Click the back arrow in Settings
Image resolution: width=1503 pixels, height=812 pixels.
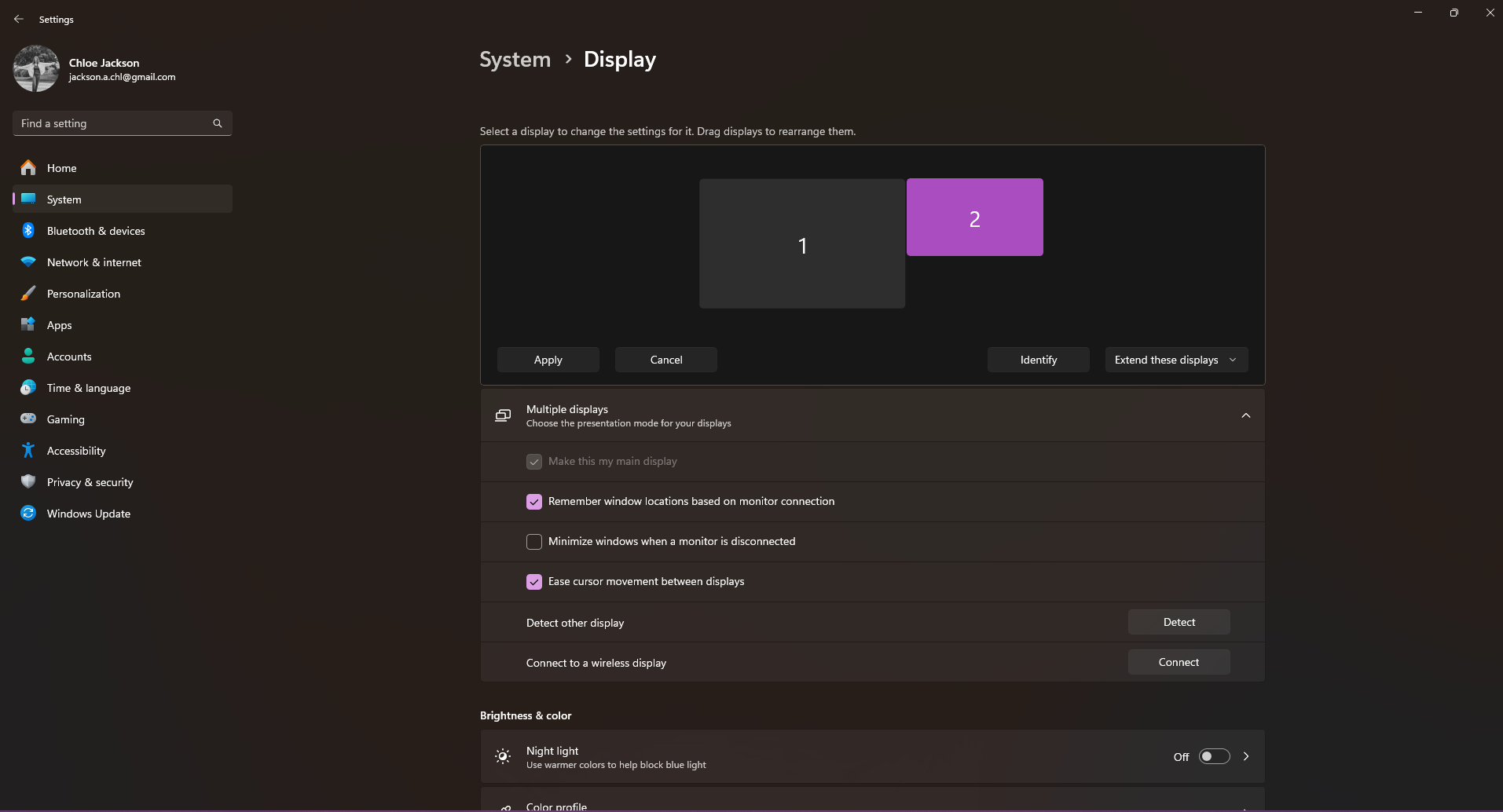(x=19, y=19)
